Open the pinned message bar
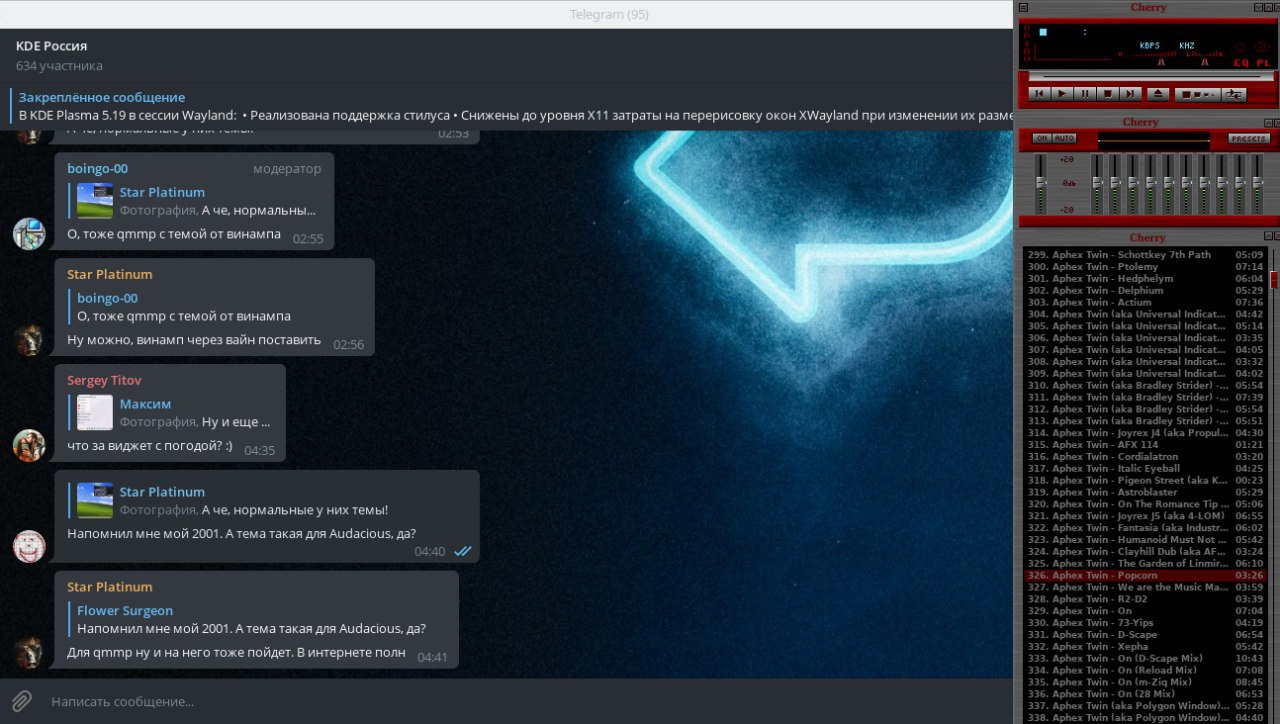The image size is (1280, 724). [x=507, y=106]
